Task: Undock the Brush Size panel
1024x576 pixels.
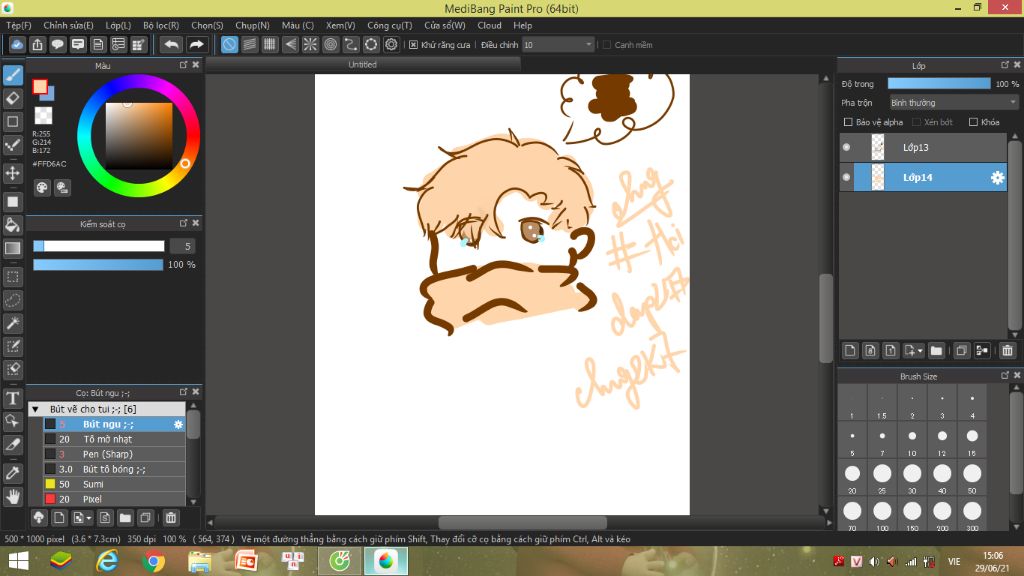Action: 1005,375
